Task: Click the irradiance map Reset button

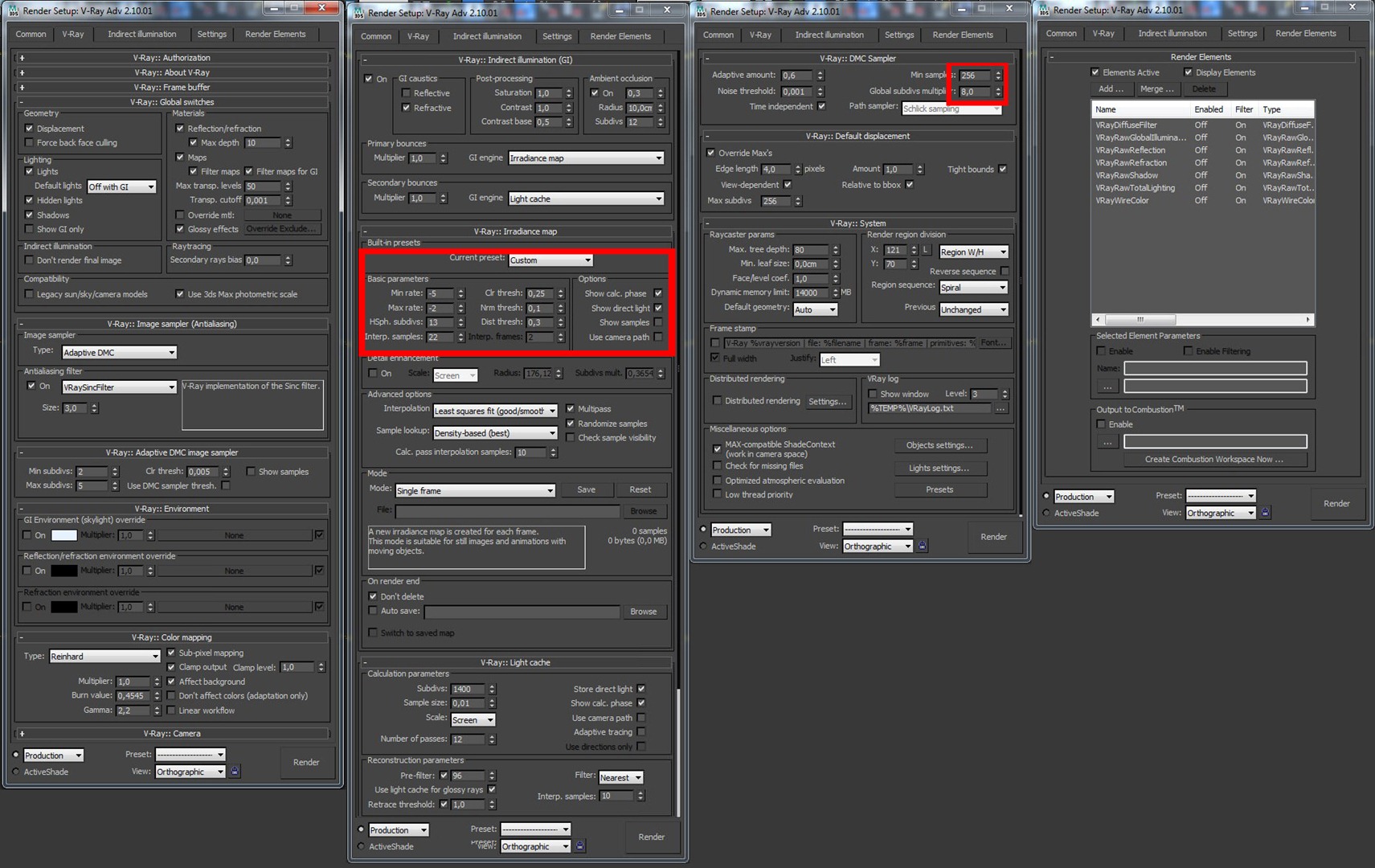Action: [640, 490]
